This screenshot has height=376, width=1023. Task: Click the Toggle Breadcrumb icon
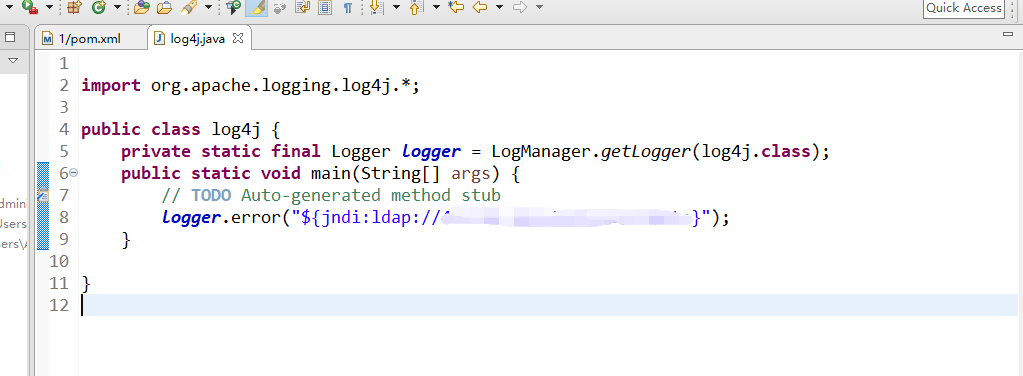pyautogui.click(x=233, y=8)
